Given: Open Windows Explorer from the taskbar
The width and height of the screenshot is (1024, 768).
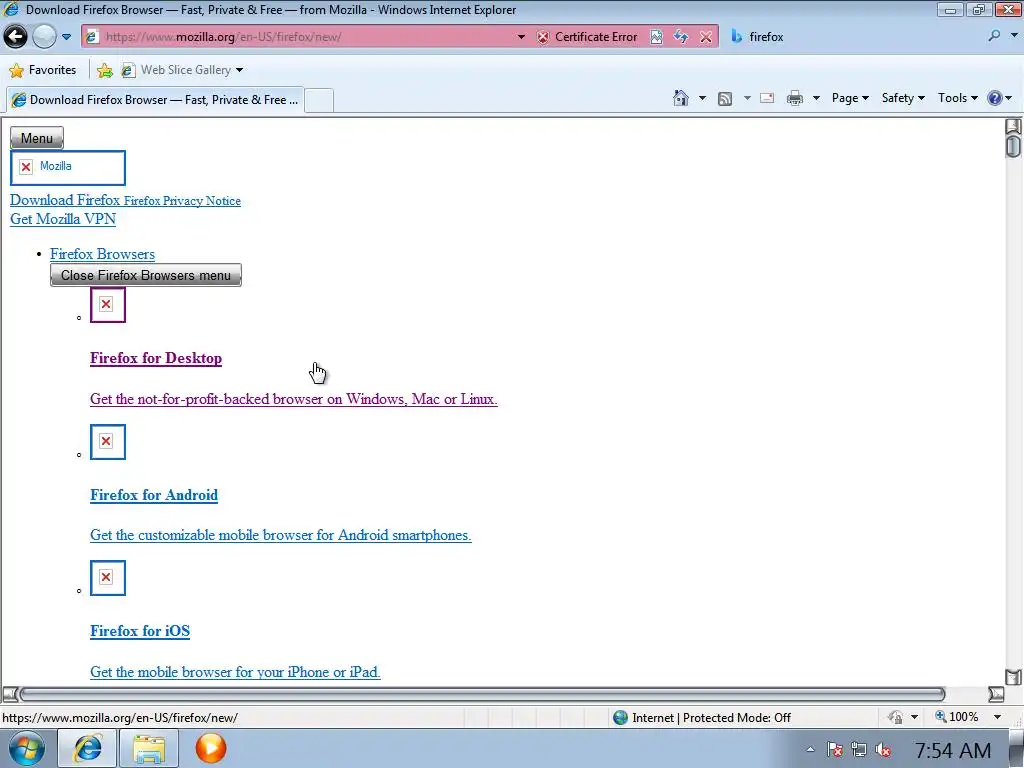Looking at the screenshot, I should click(x=149, y=748).
